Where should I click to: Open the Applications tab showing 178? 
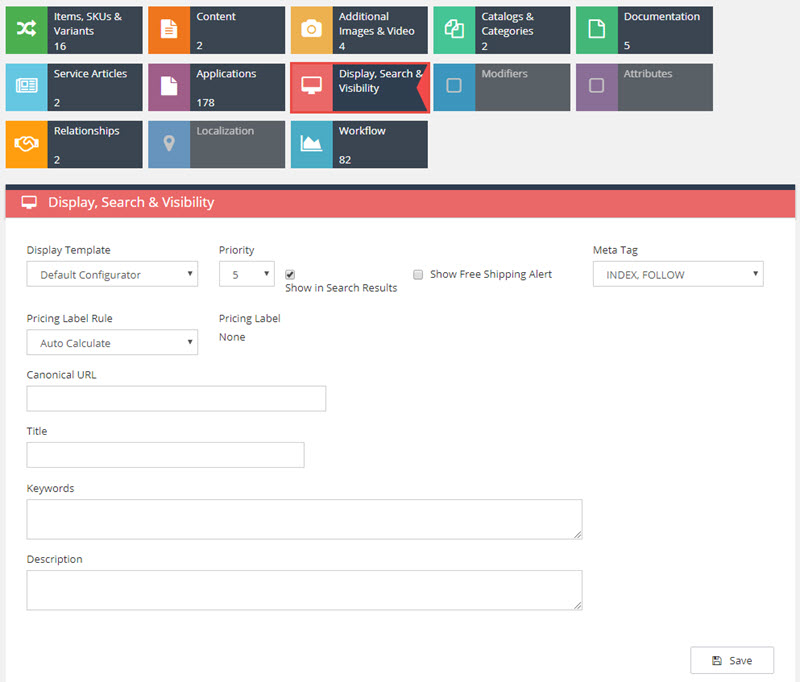(x=216, y=87)
